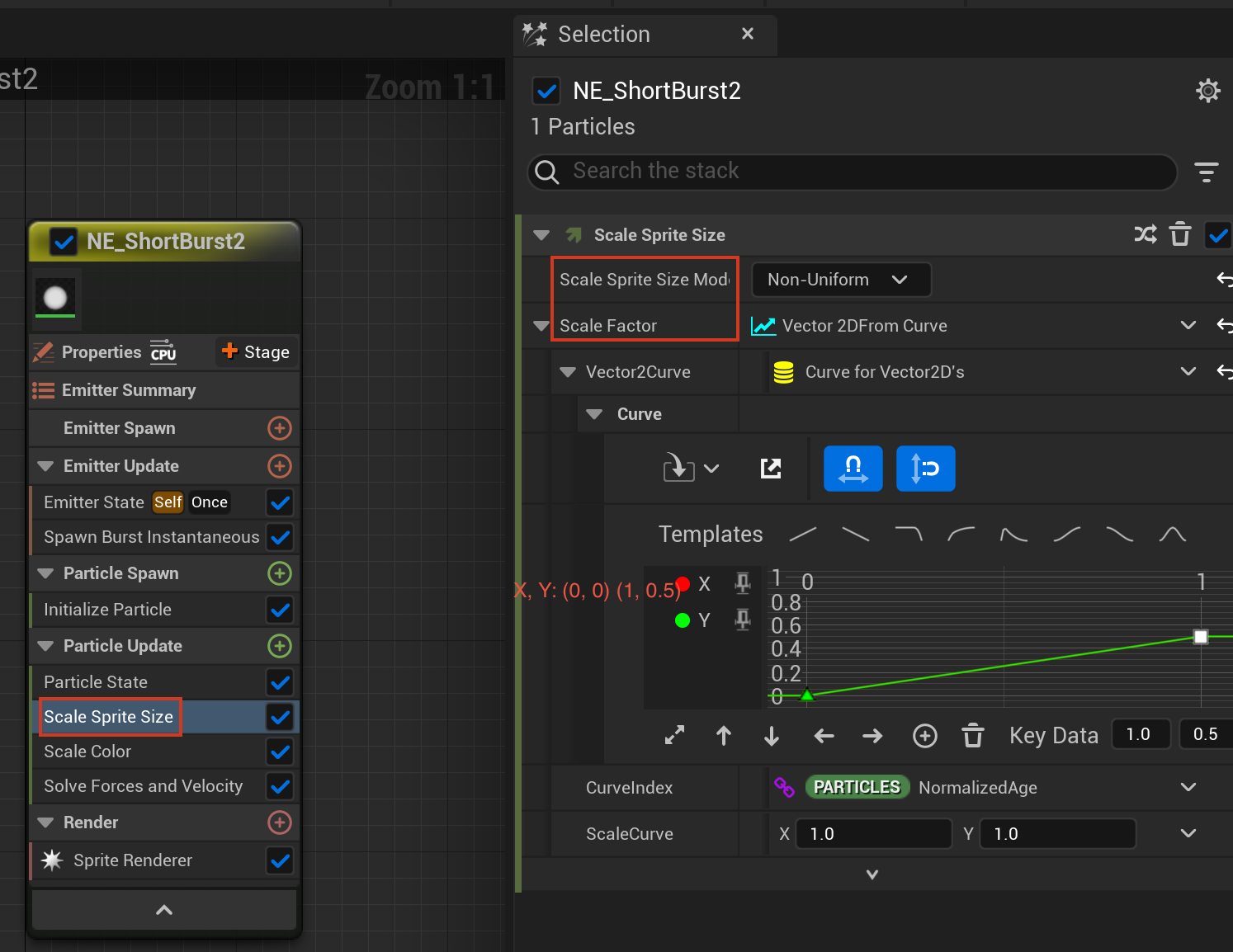Click the Stage button
Image resolution: width=1233 pixels, height=952 pixels.
tap(256, 352)
